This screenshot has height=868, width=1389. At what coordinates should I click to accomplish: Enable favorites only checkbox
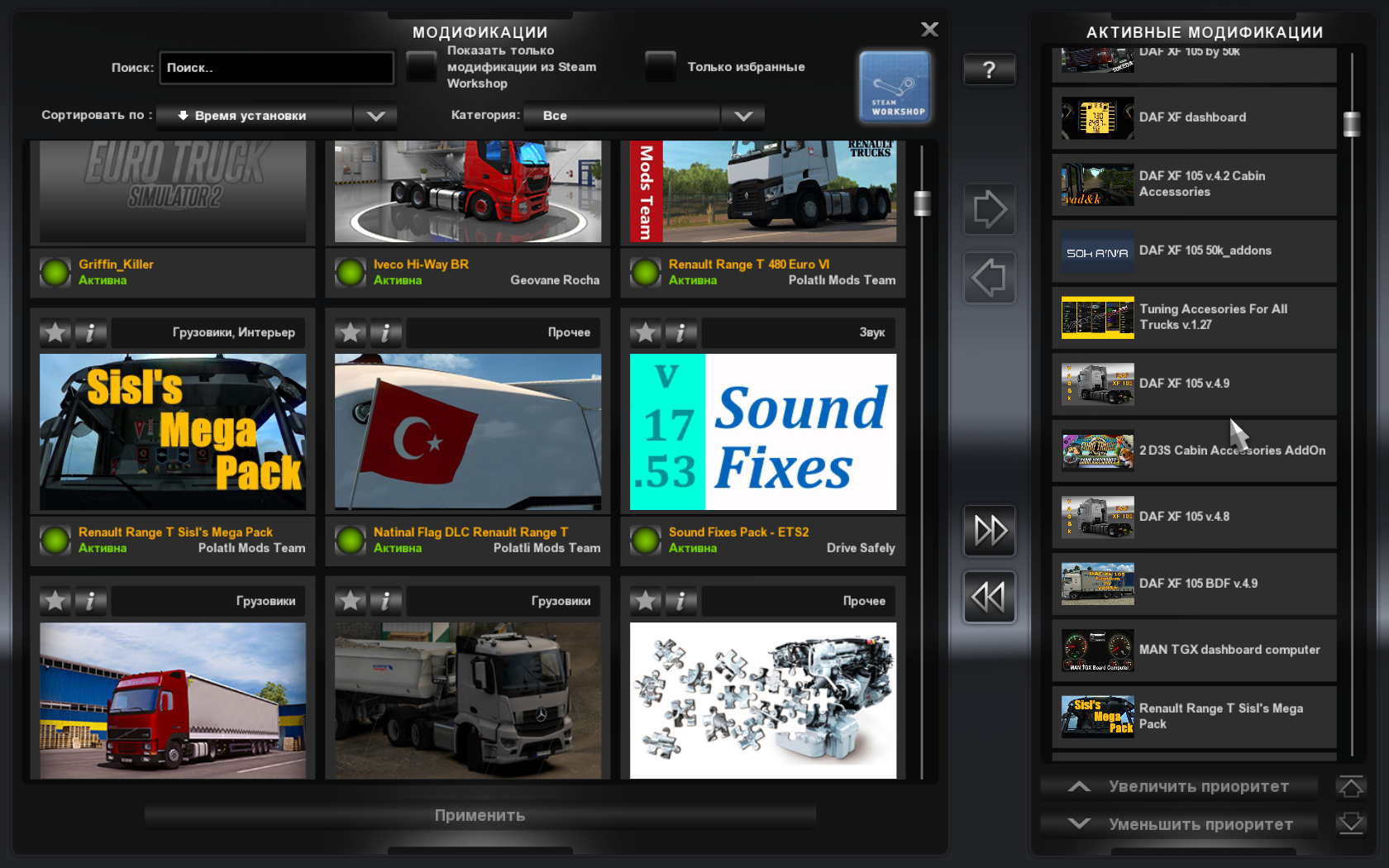661,67
